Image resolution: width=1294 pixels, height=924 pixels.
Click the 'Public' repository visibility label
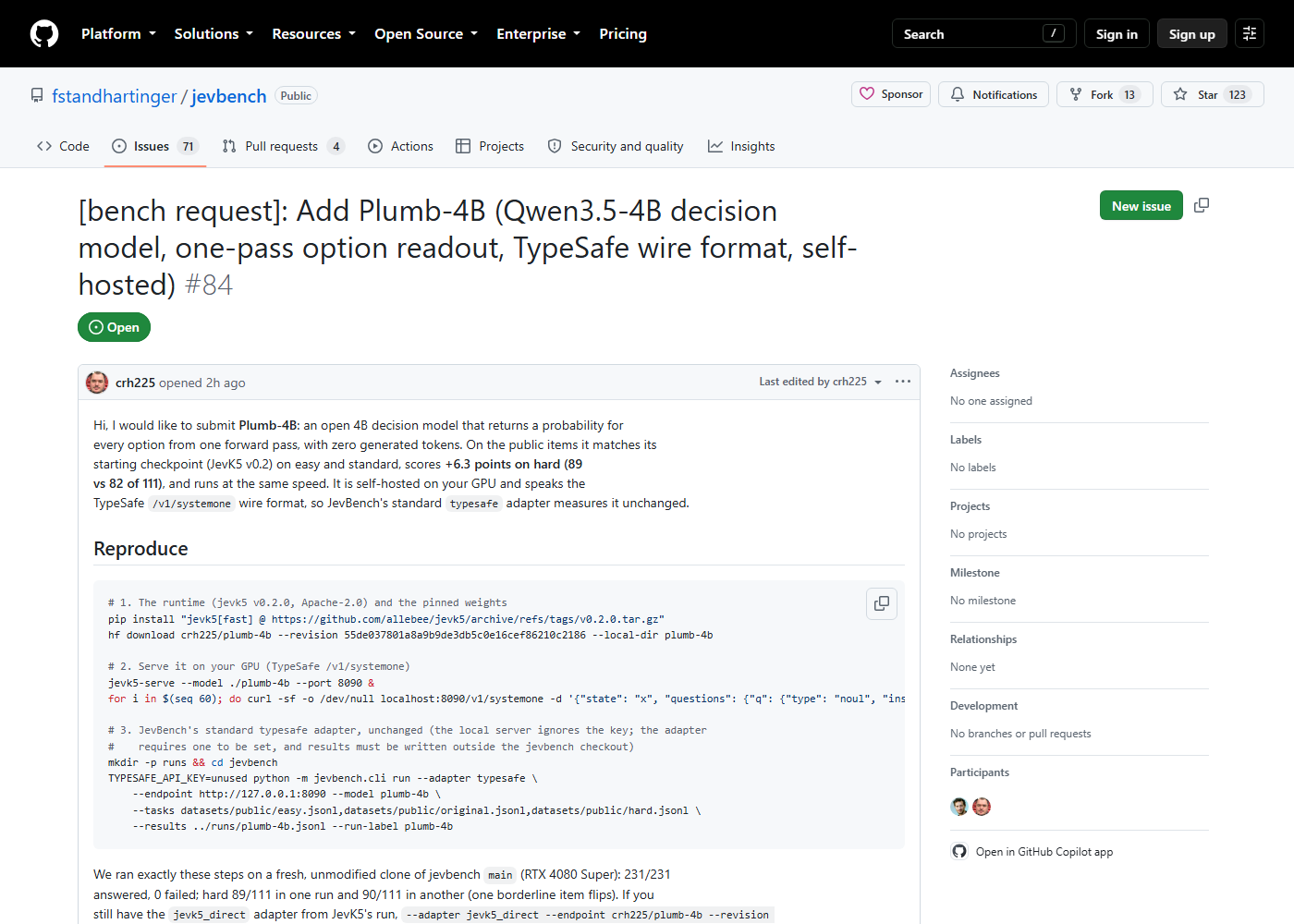pyautogui.click(x=296, y=95)
